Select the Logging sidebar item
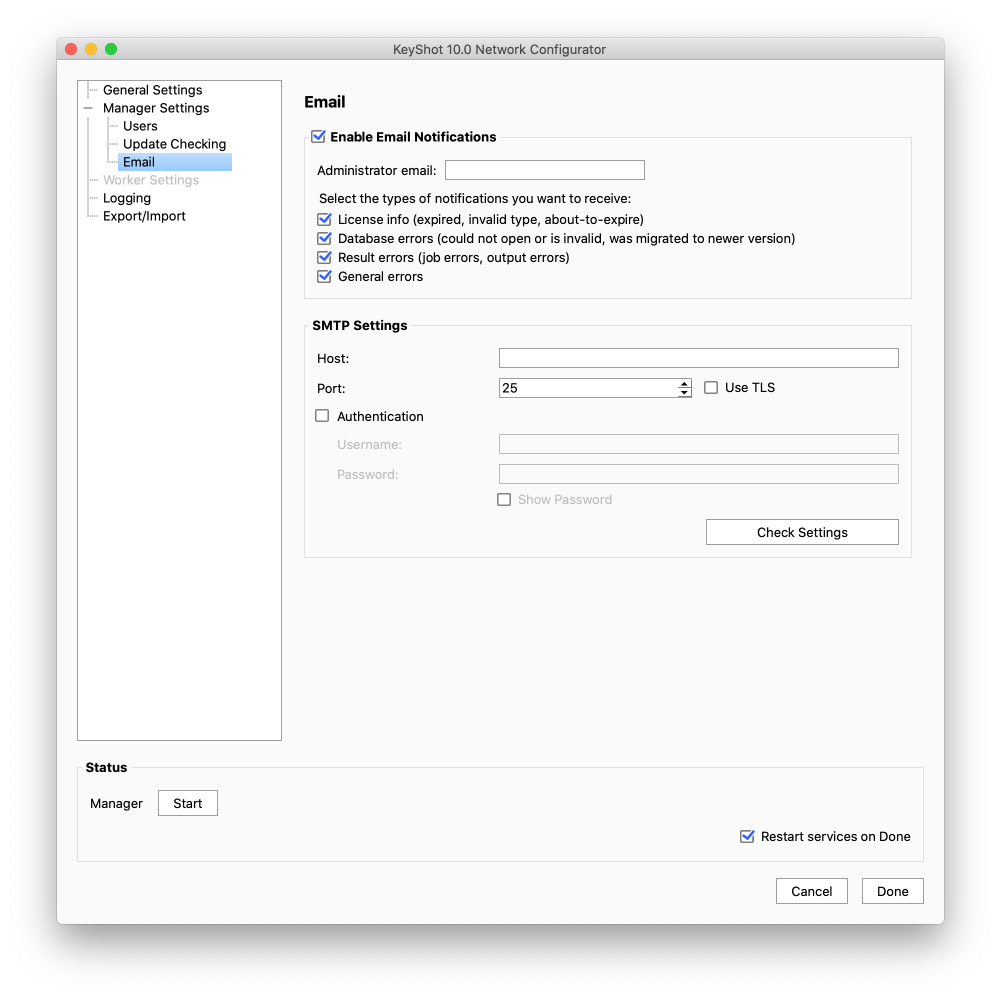The width and height of the screenshot is (1000, 999). click(x=127, y=198)
